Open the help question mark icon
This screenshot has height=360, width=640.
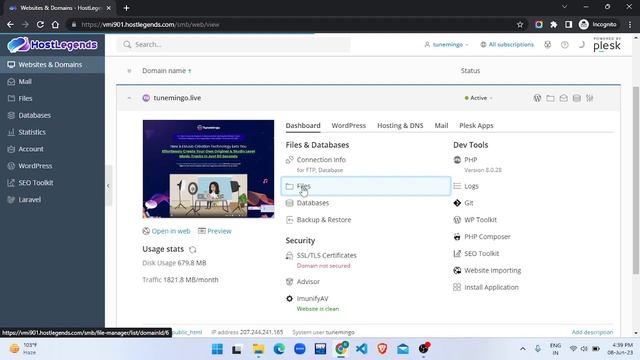click(x=564, y=44)
